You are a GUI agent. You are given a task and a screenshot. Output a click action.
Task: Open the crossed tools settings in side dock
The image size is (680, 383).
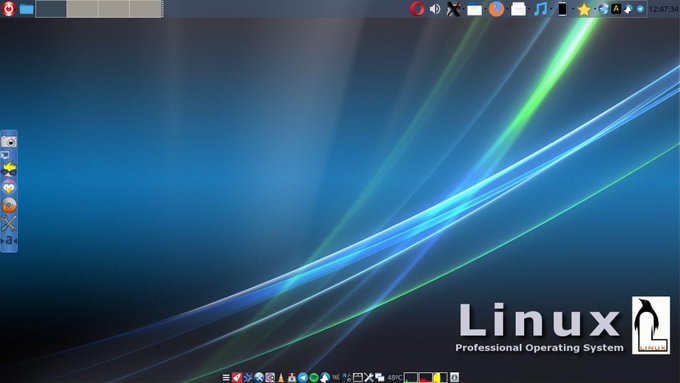9,223
